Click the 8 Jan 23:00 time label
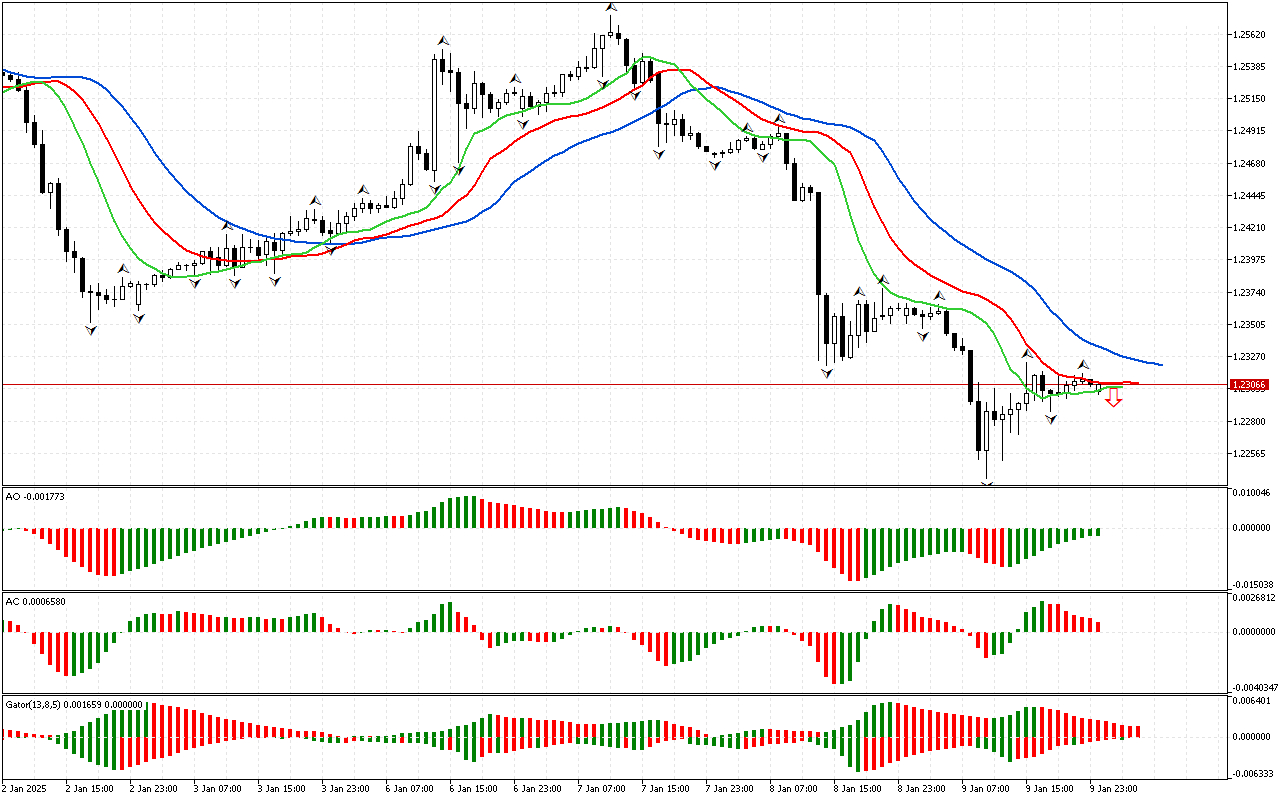1280x800 pixels. tap(921, 788)
